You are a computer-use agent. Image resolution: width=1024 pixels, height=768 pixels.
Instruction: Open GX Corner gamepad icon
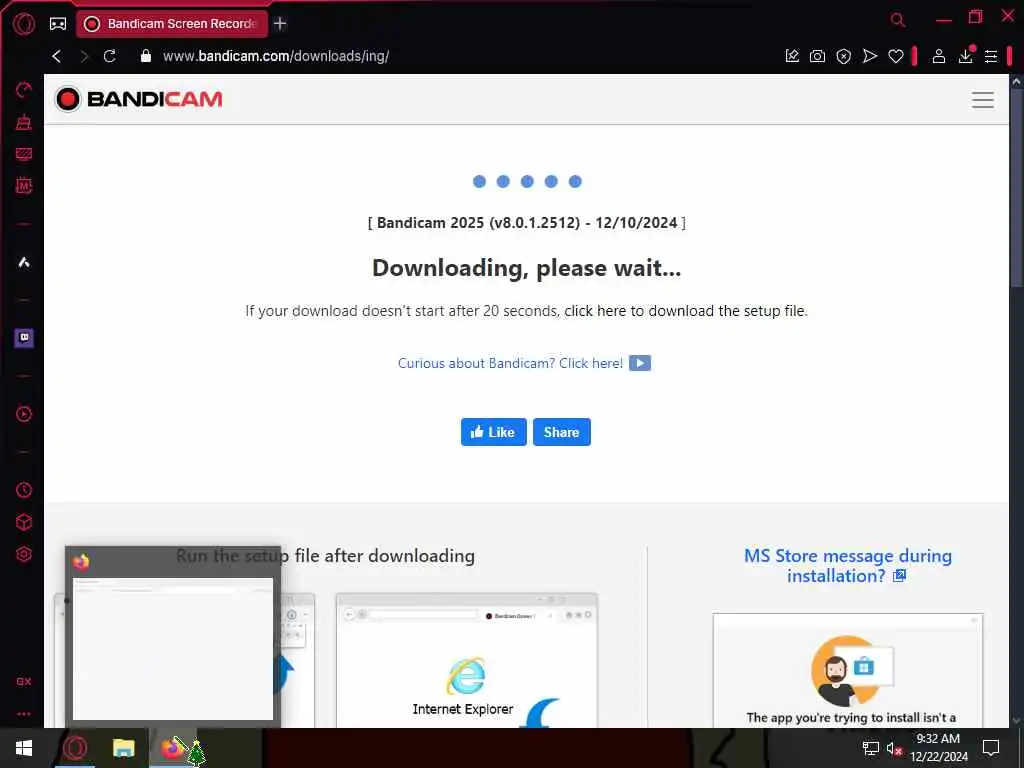point(58,24)
